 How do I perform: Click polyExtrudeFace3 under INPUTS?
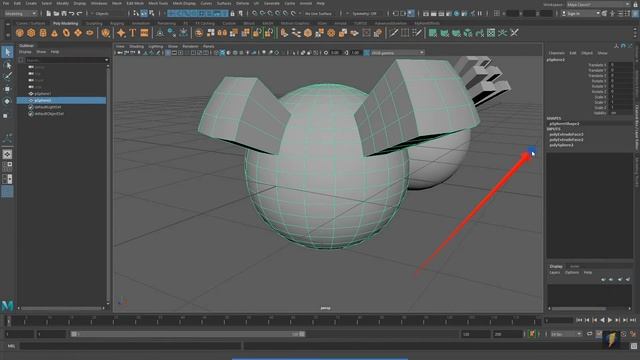[x=566, y=134]
